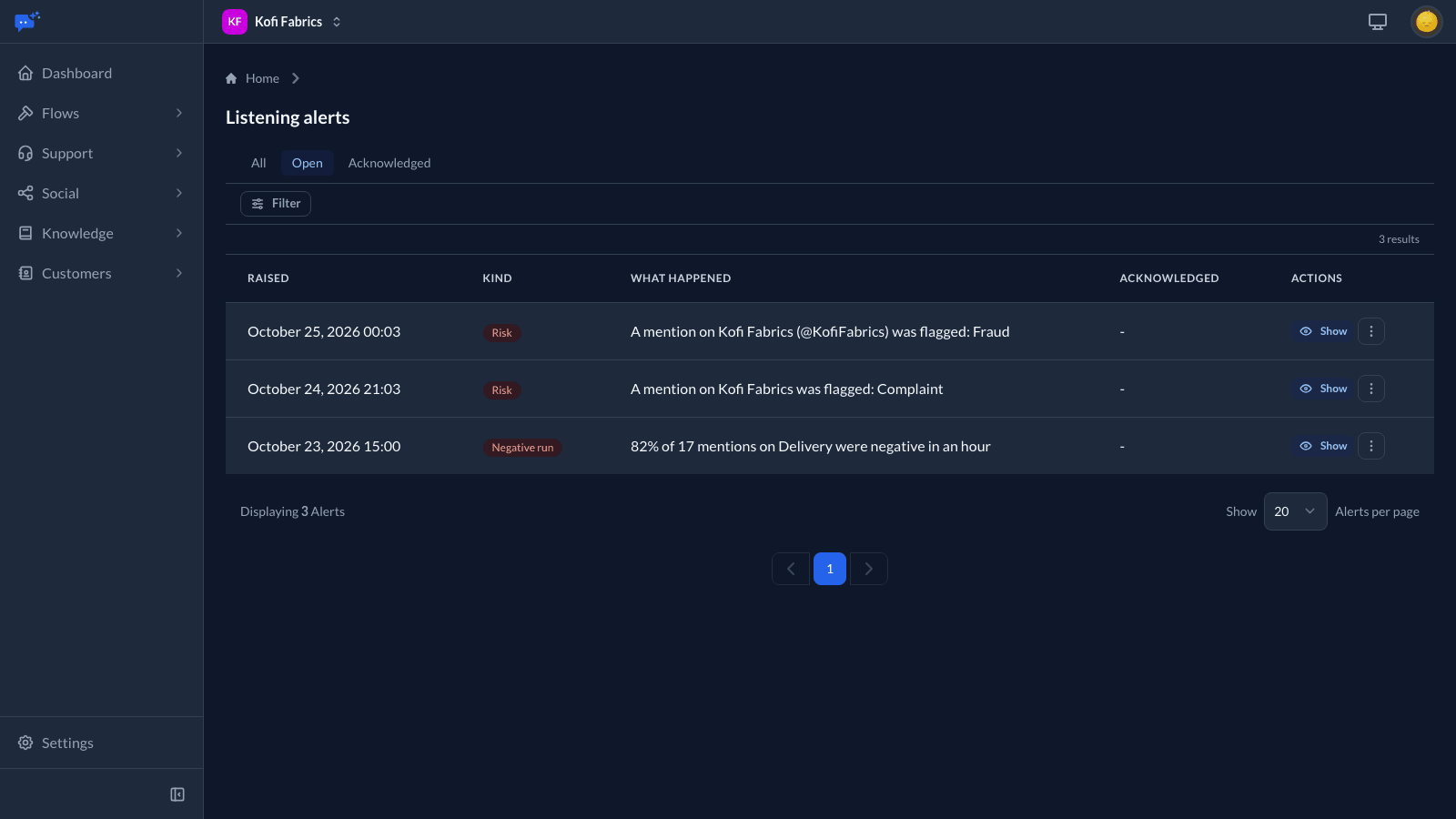This screenshot has width=1456, height=819.
Task: Expand the Customers submenu
Action: click(x=179, y=273)
